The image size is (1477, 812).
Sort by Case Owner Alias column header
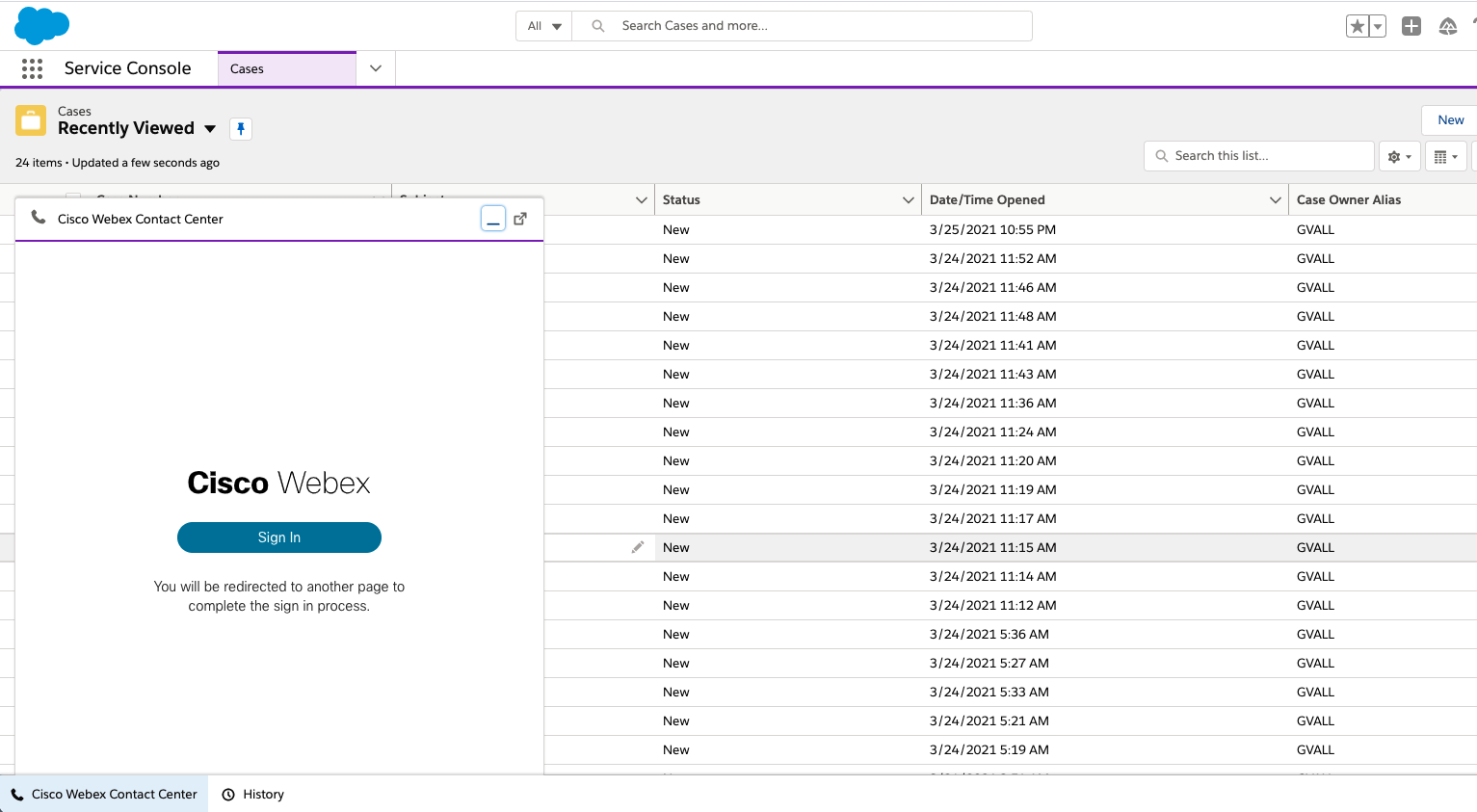[x=1349, y=200]
